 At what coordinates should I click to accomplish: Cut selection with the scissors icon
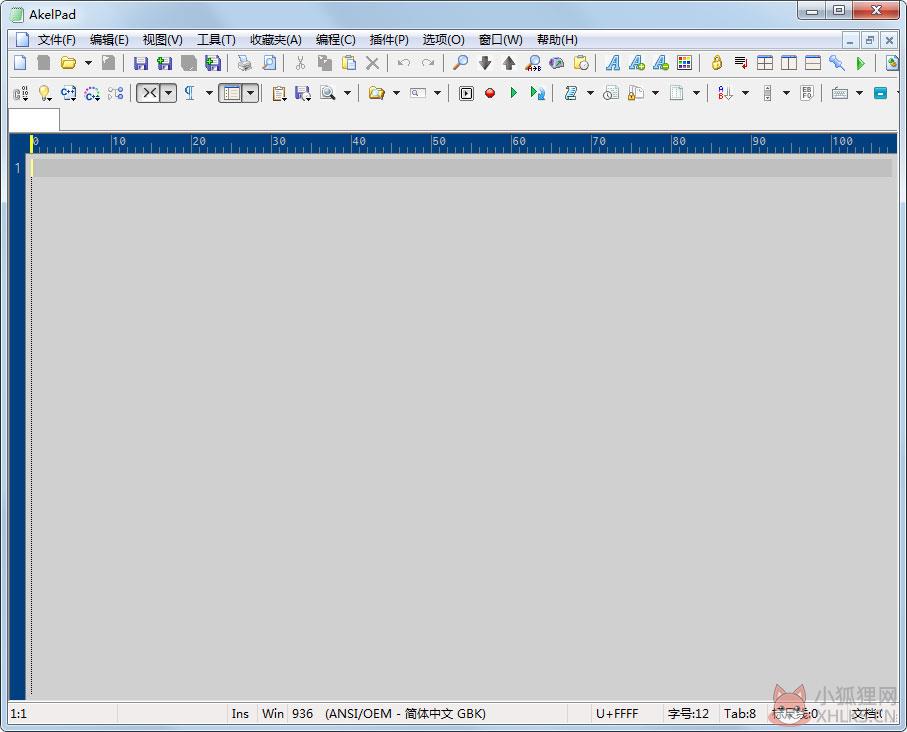point(300,62)
